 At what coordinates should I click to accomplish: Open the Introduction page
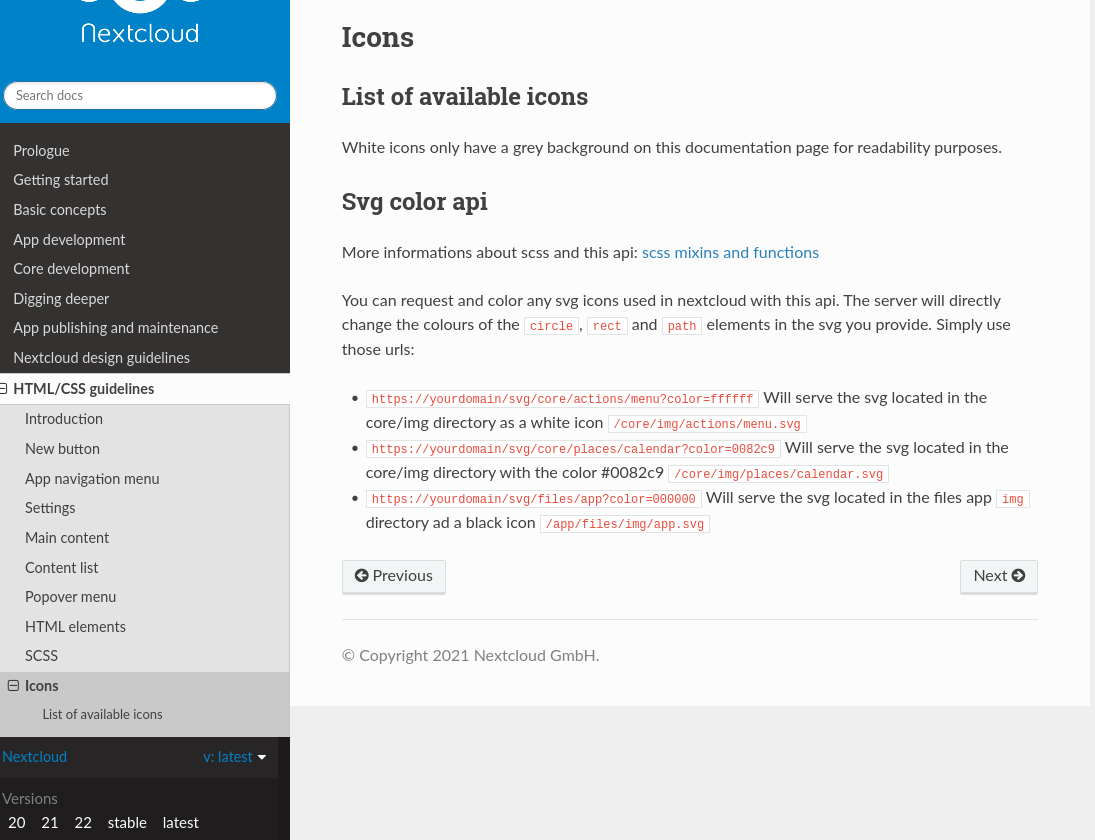point(64,419)
